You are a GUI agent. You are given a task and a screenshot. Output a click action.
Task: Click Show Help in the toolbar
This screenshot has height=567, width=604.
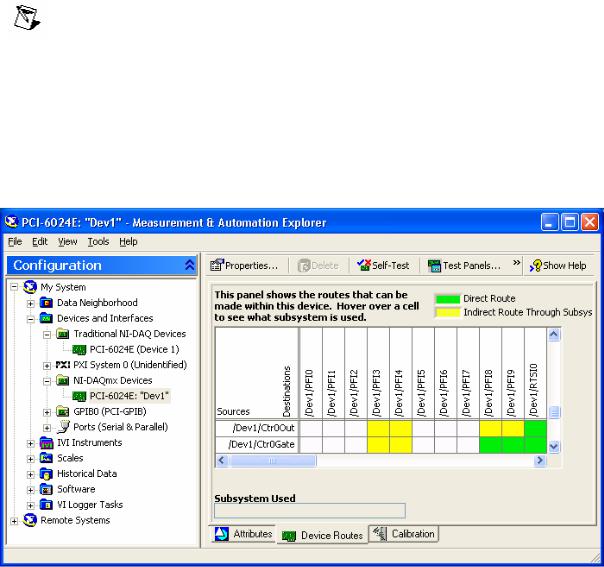[x=558, y=265]
